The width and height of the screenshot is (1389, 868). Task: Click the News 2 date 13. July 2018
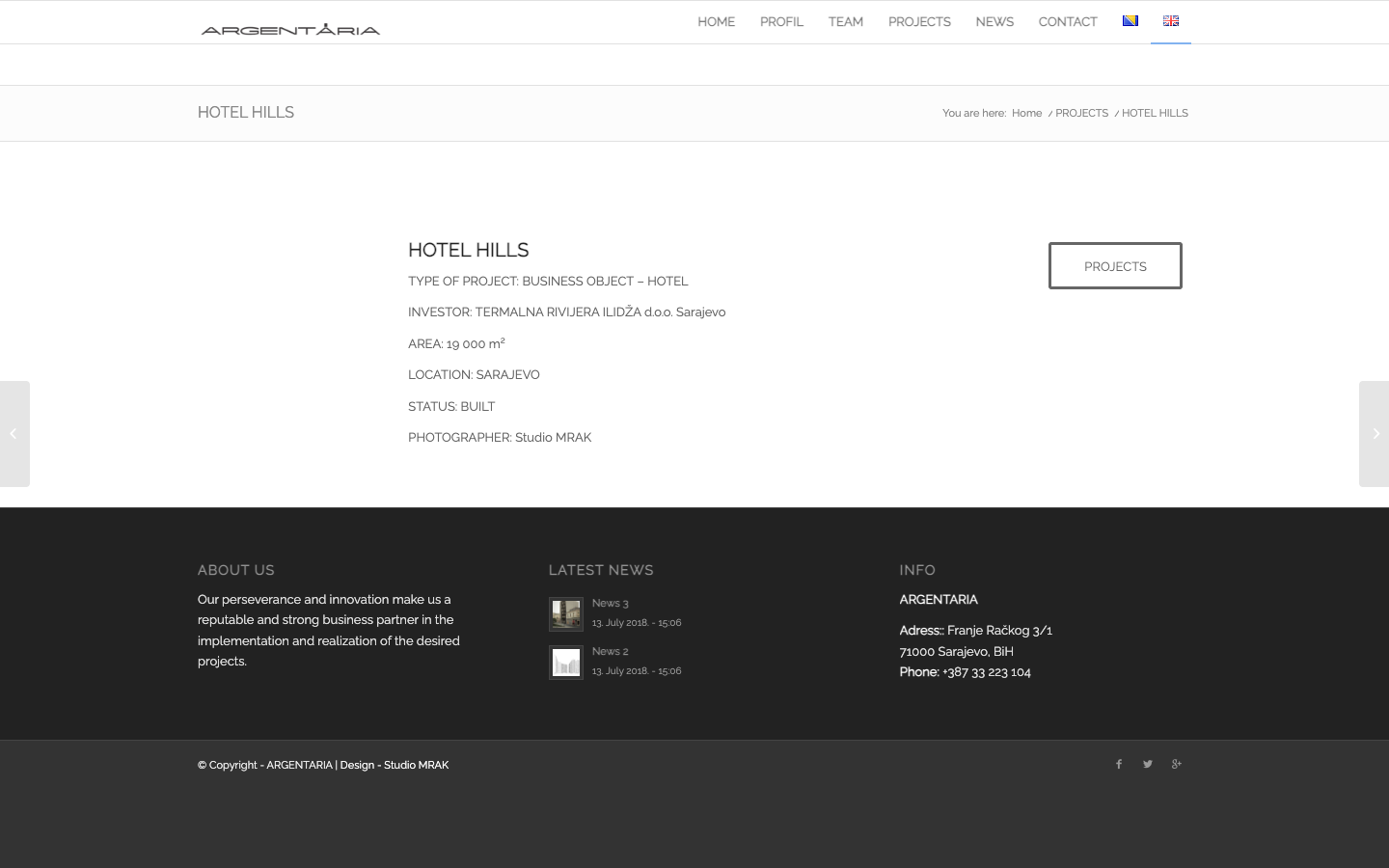(x=637, y=671)
